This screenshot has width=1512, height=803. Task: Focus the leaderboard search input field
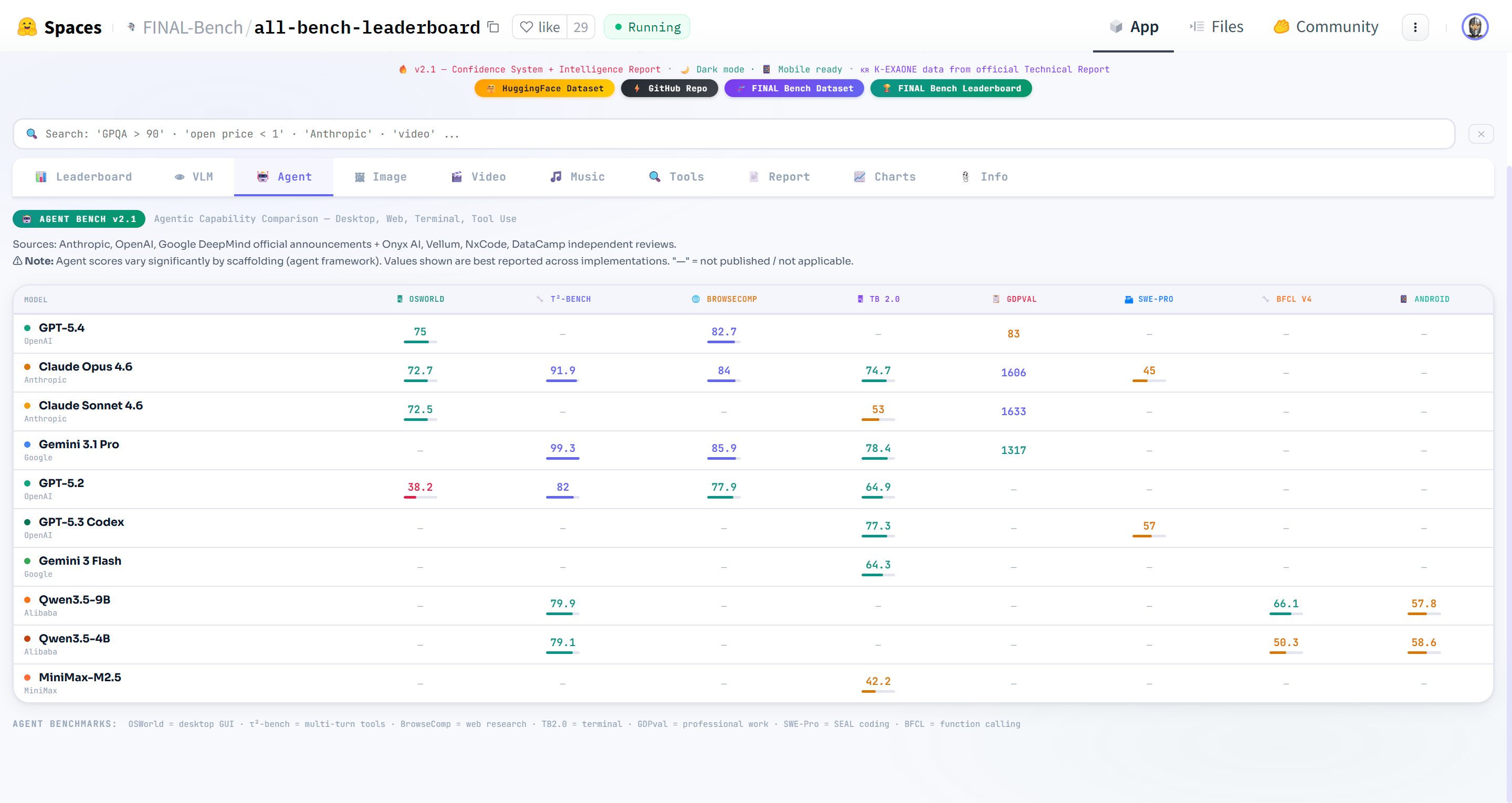tap(734, 134)
